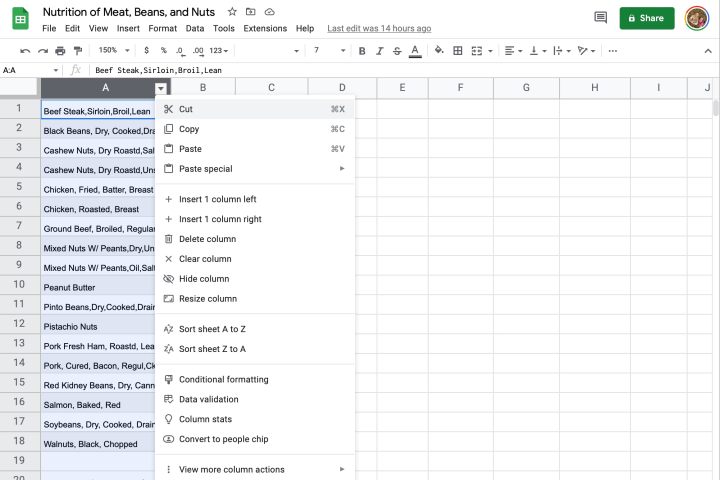Image resolution: width=720 pixels, height=480 pixels.
Task: Choose Resize column
Action: (255, 299)
